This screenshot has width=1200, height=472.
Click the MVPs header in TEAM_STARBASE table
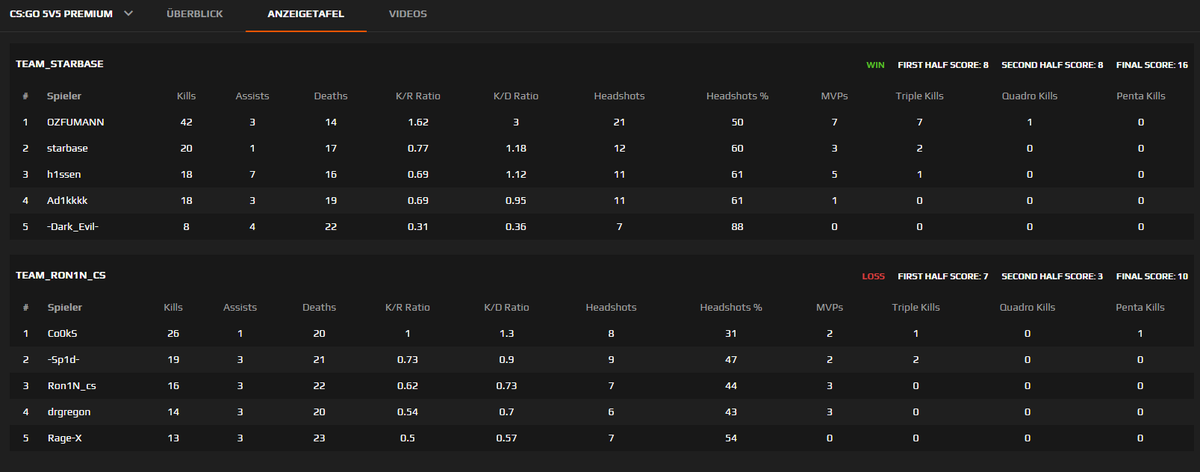point(833,96)
